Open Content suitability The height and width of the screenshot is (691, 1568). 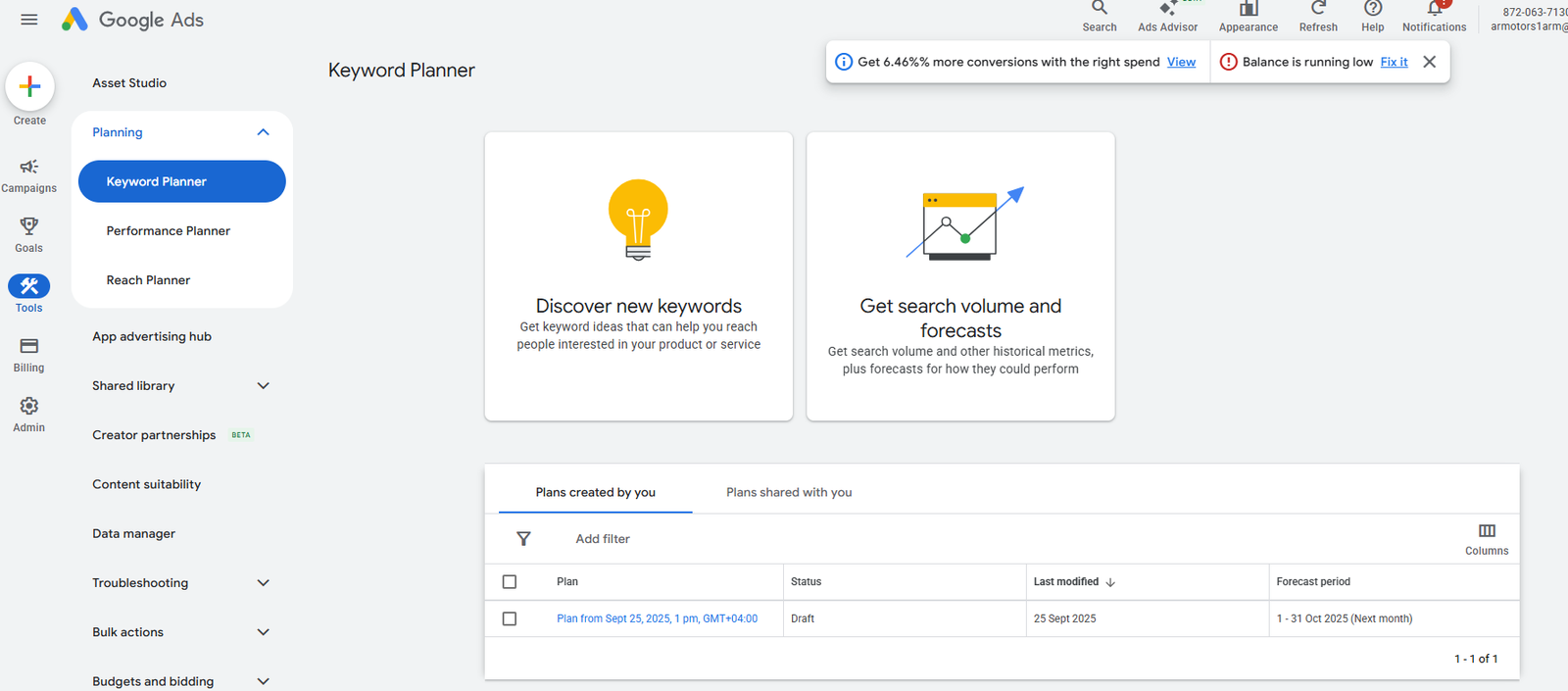click(146, 484)
